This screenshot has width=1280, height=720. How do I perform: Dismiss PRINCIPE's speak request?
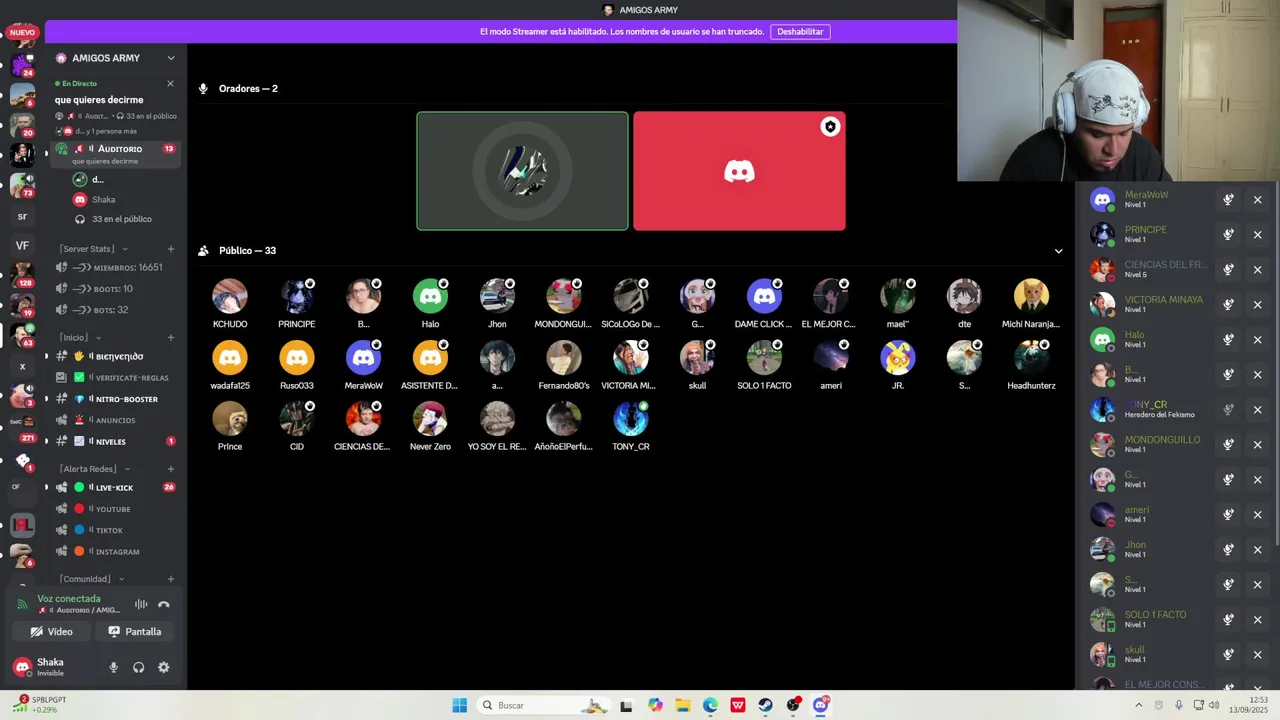pos(1258,235)
